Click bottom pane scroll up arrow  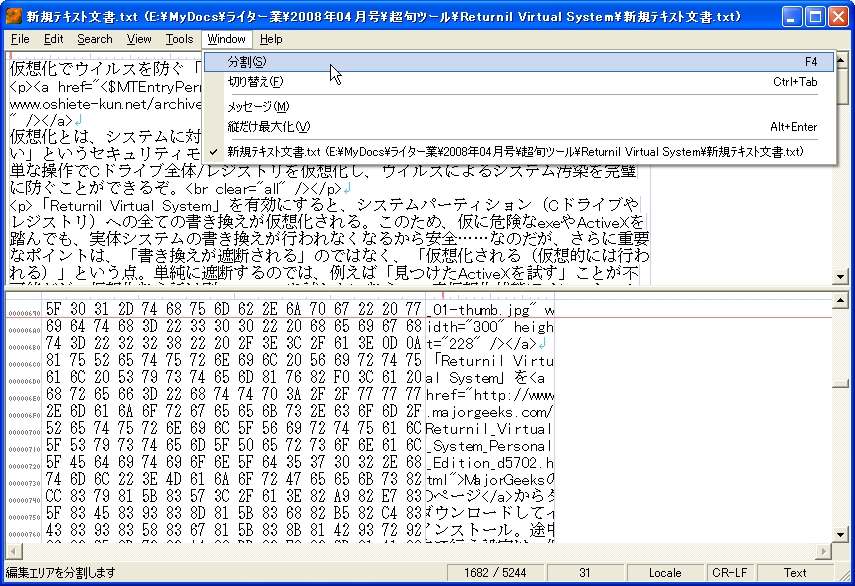point(840,300)
